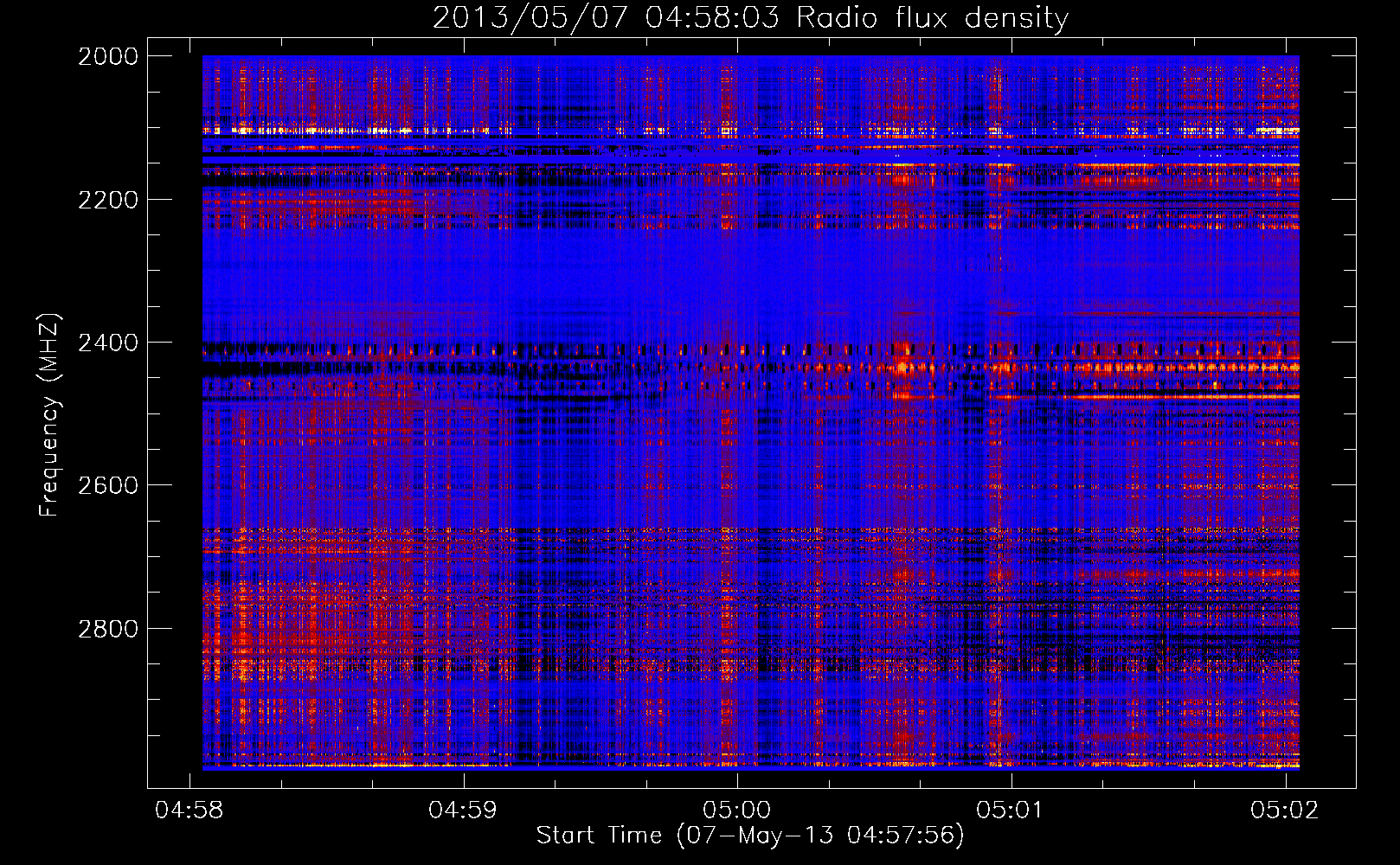Click the 2800 frequency tick label
Viewport: 1400px width, 865px height.
[108, 629]
